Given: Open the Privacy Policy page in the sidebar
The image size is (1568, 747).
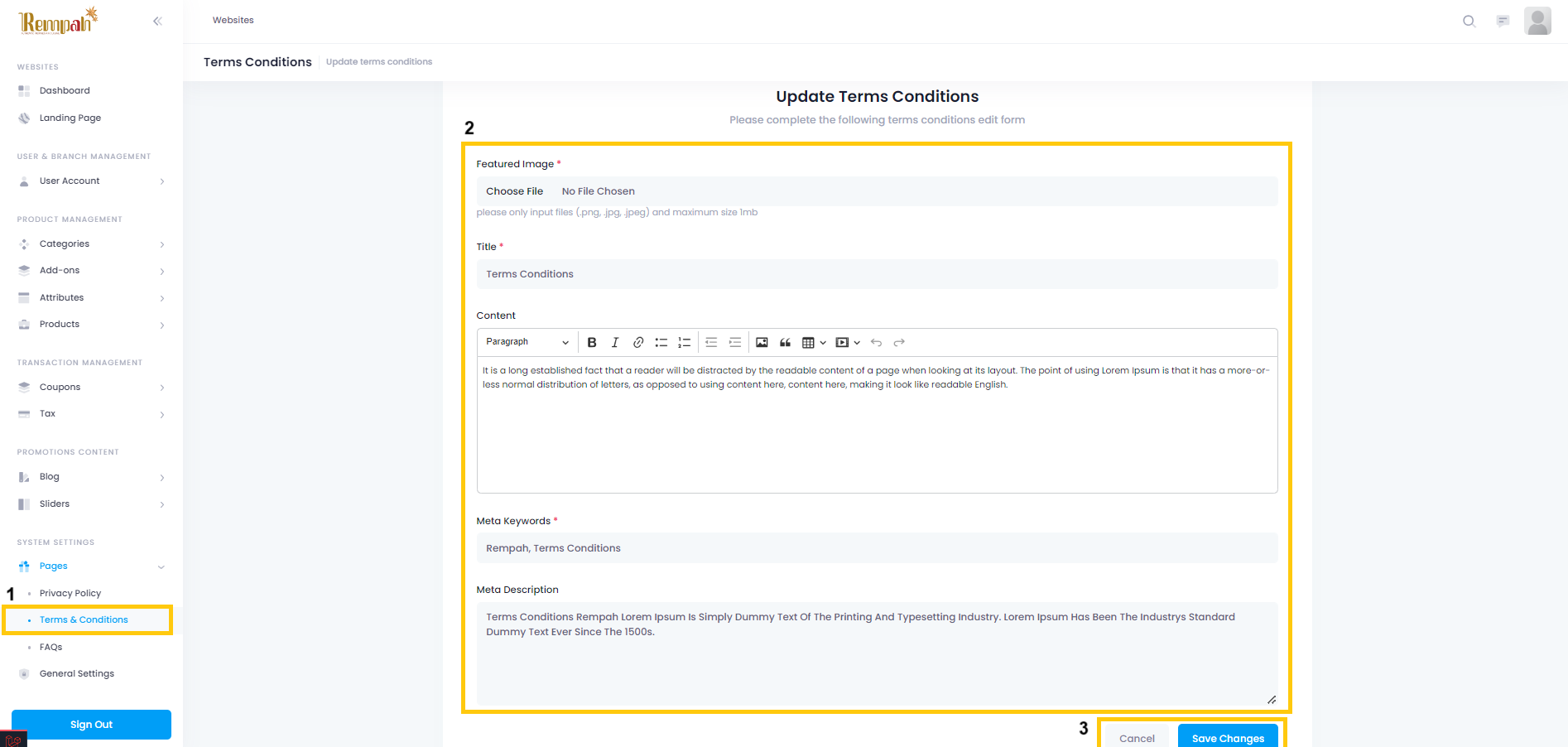Looking at the screenshot, I should click(70, 593).
